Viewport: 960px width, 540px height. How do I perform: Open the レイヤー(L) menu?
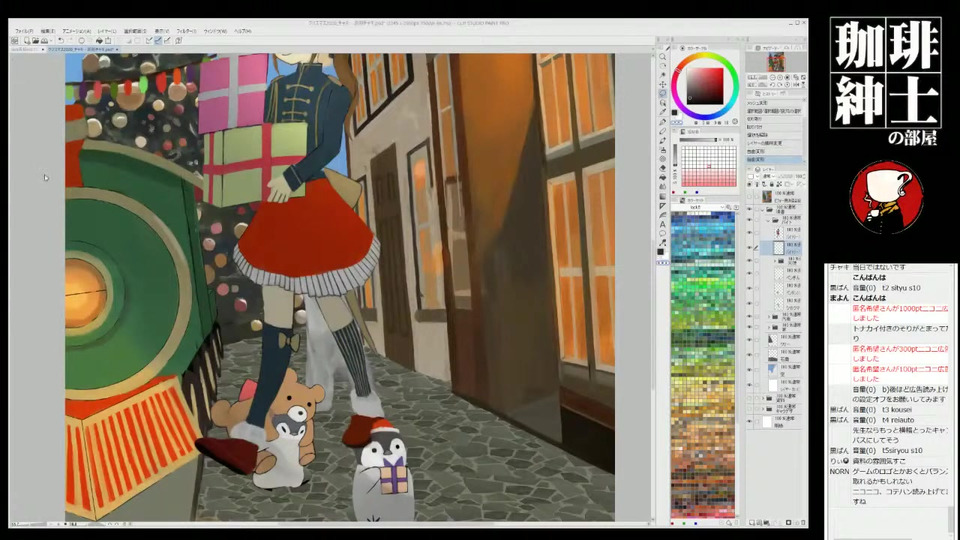click(107, 31)
